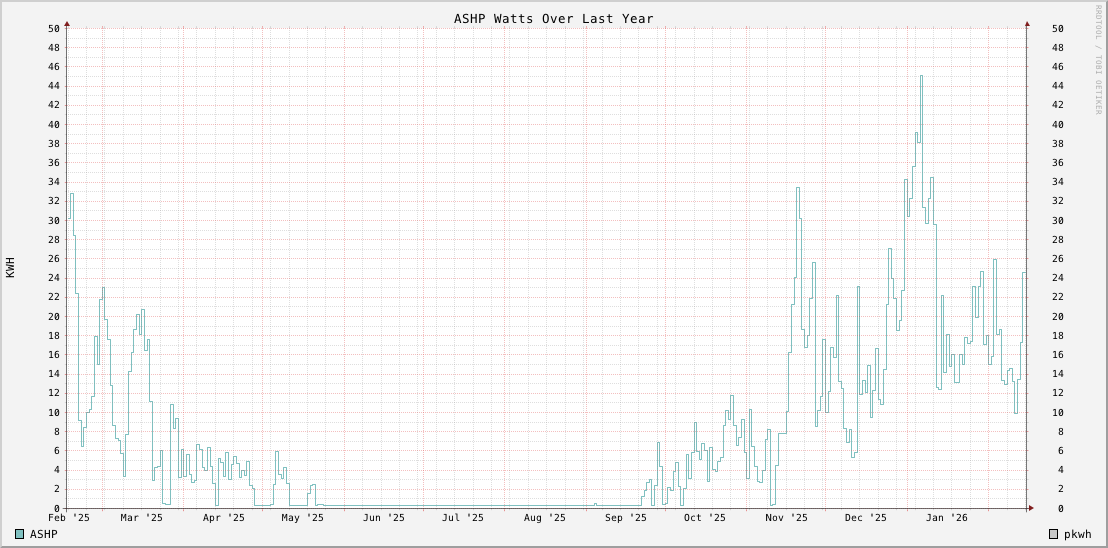
Task: Choose the Jan '26 x-axis label
Action: (x=946, y=518)
